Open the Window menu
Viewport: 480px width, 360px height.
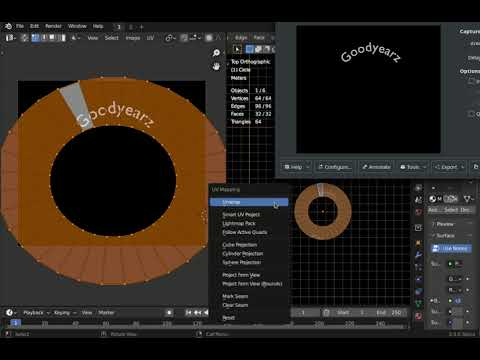(77, 26)
